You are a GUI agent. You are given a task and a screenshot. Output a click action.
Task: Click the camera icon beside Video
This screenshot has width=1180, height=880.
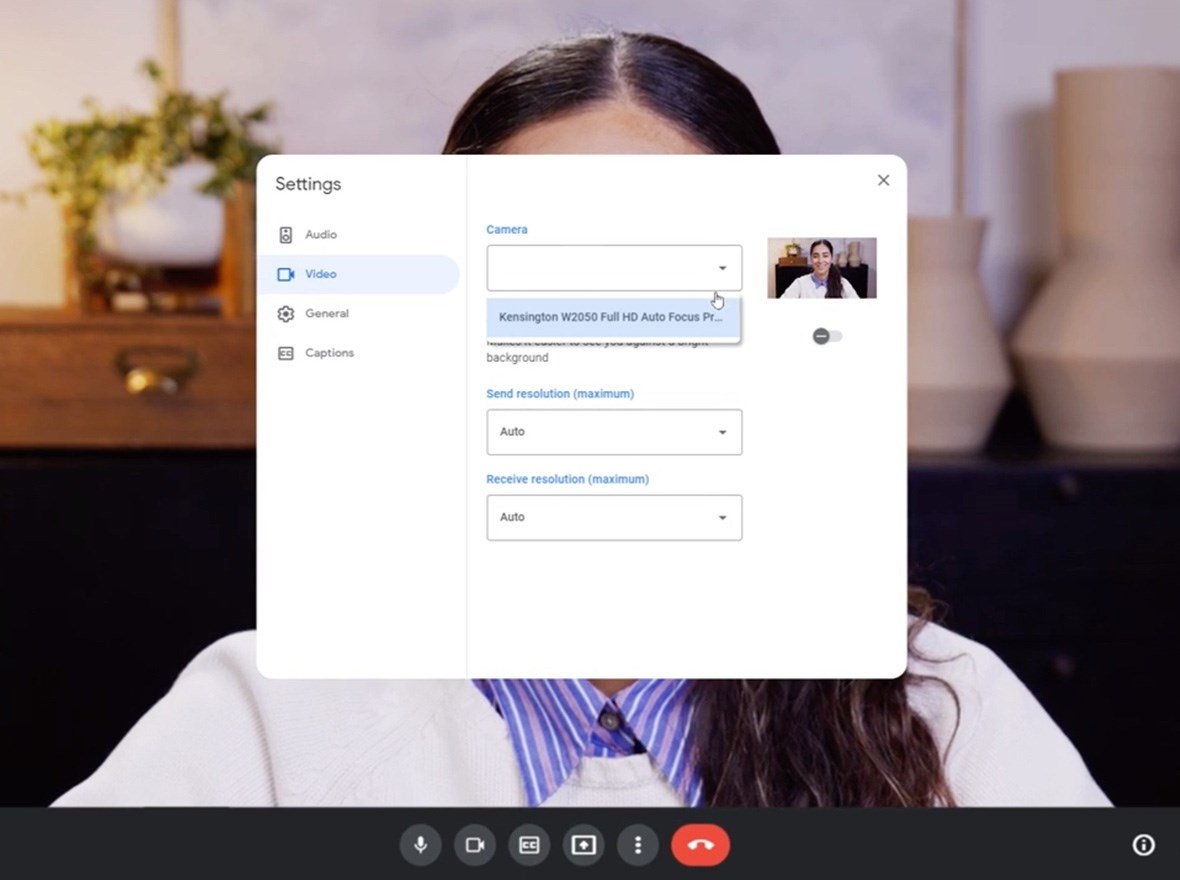pos(288,273)
